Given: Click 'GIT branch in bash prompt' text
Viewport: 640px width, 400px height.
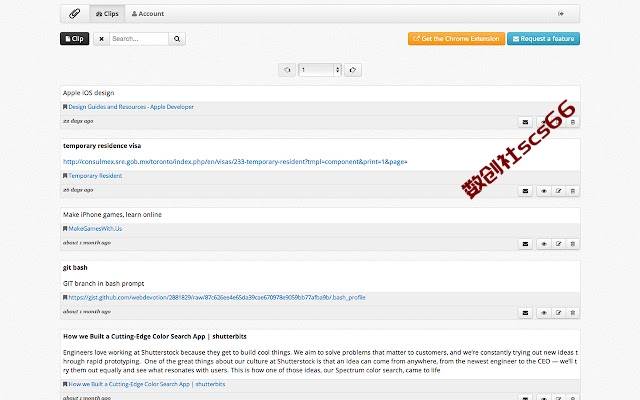Looking at the screenshot, I should tap(104, 284).
